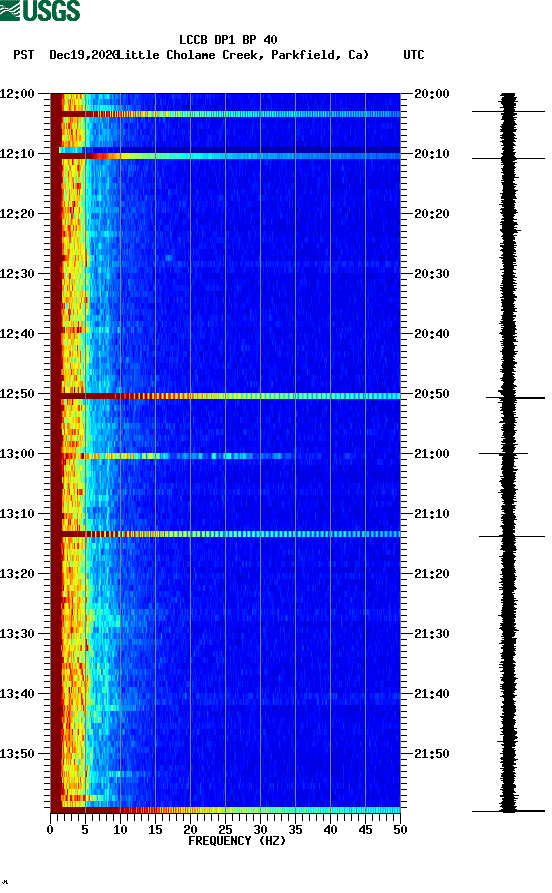The width and height of the screenshot is (552, 893).
Task: Click the 10 Hz frequency axis label
Action: (x=120, y=830)
